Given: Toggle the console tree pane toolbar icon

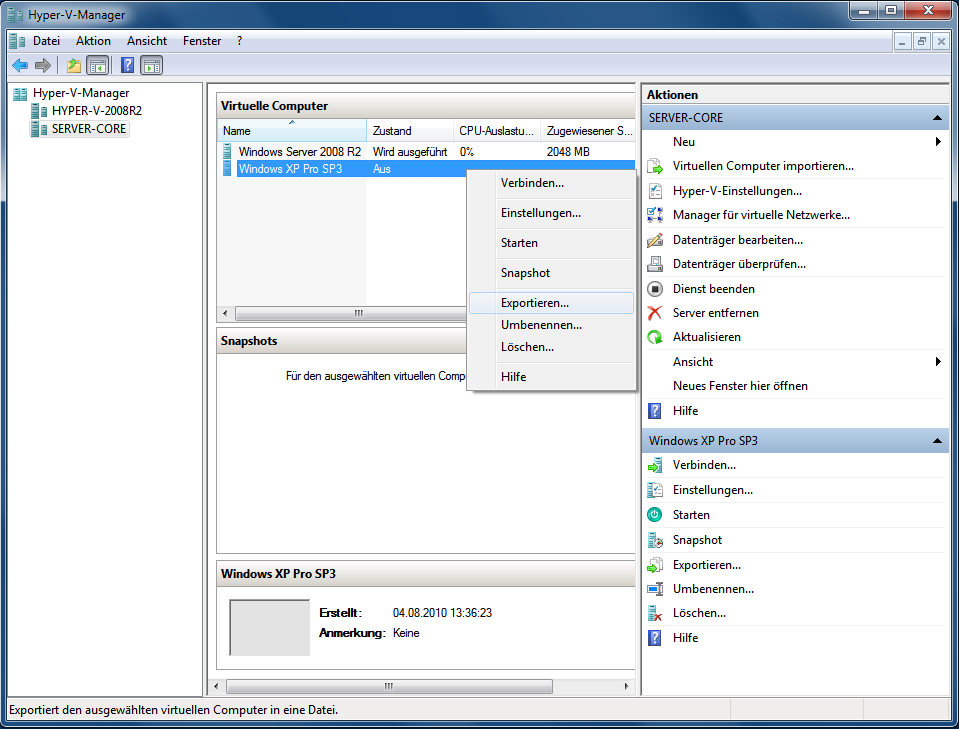Looking at the screenshot, I should 98,65.
